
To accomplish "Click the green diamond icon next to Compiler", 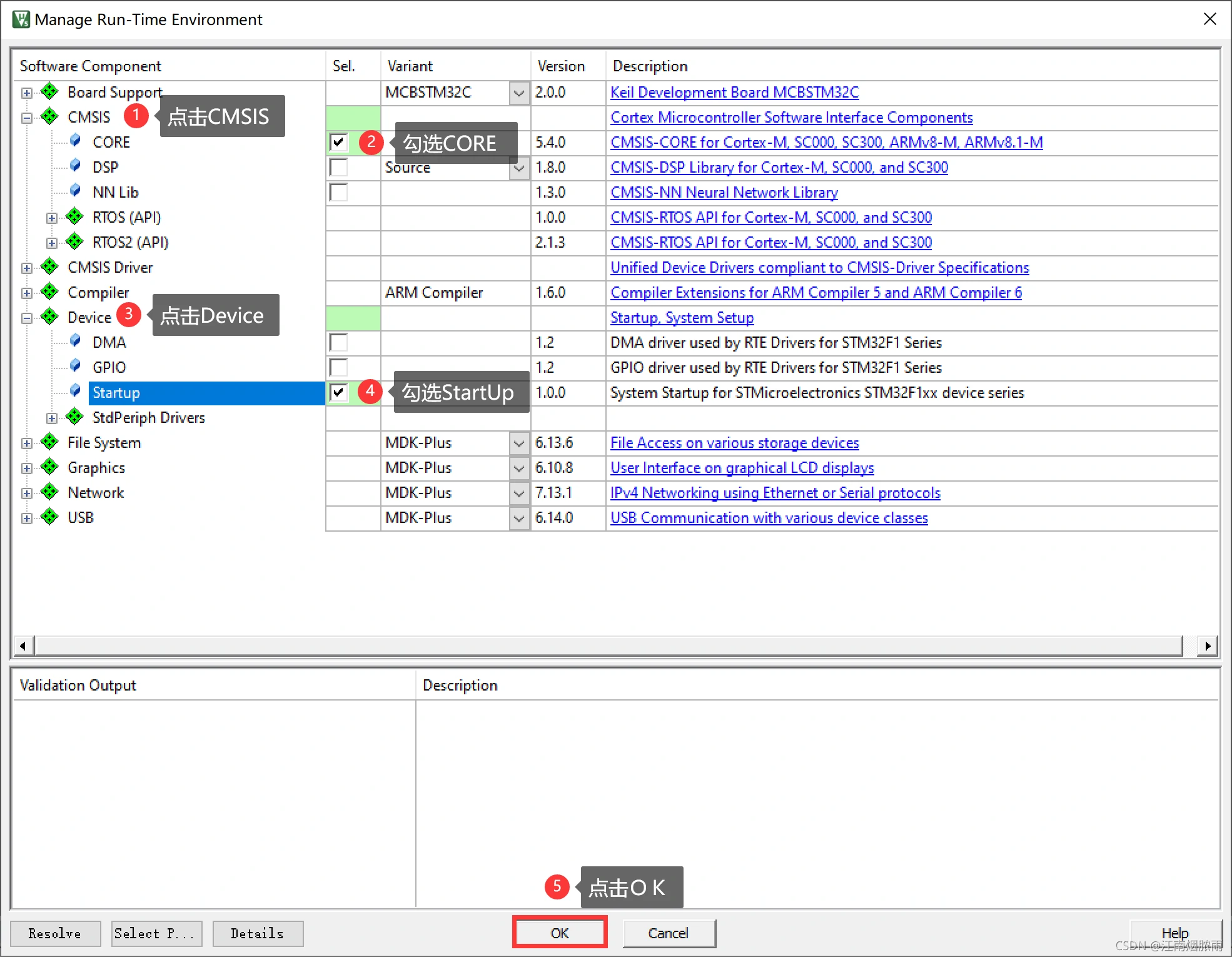I will (x=49, y=292).
